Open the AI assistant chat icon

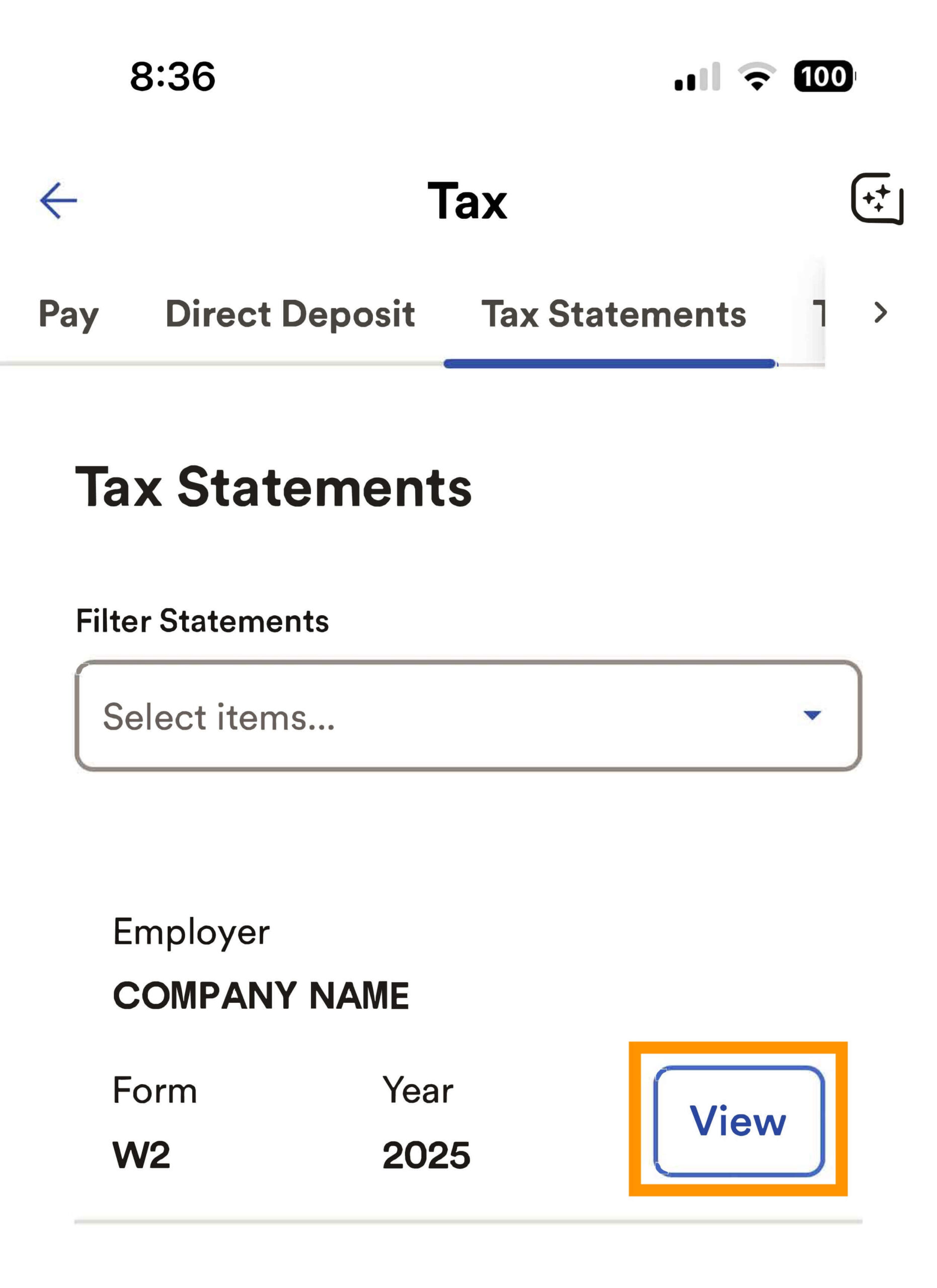[x=877, y=199]
